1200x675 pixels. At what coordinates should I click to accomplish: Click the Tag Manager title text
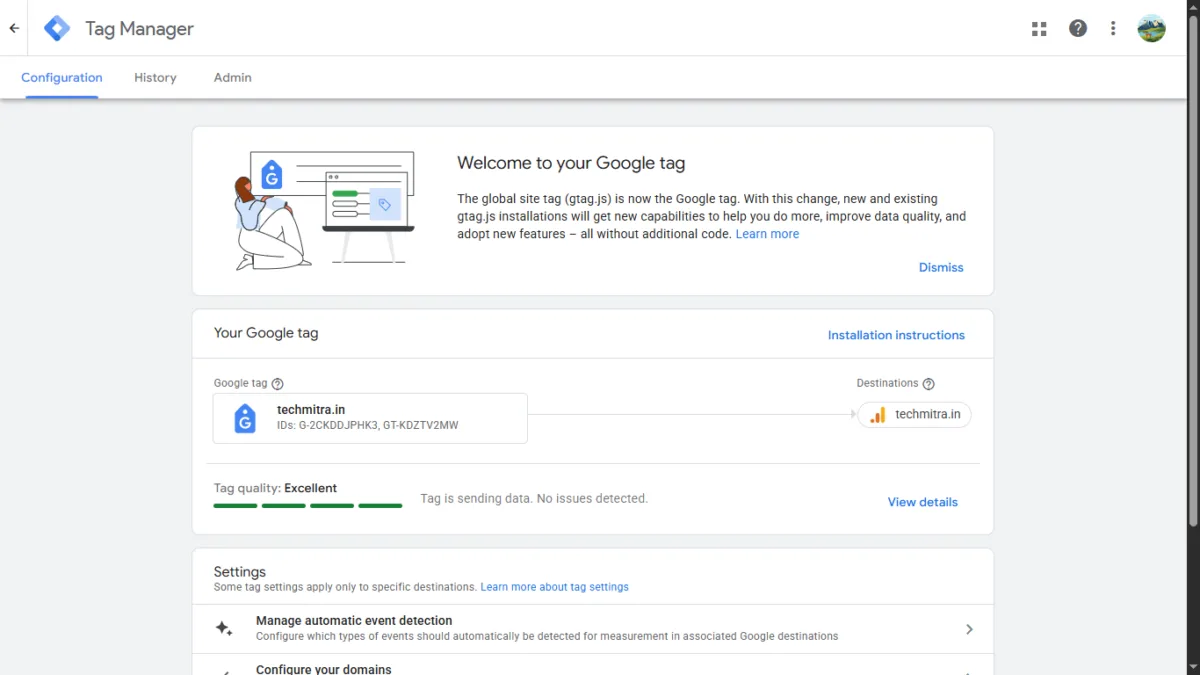pyautogui.click(x=139, y=29)
